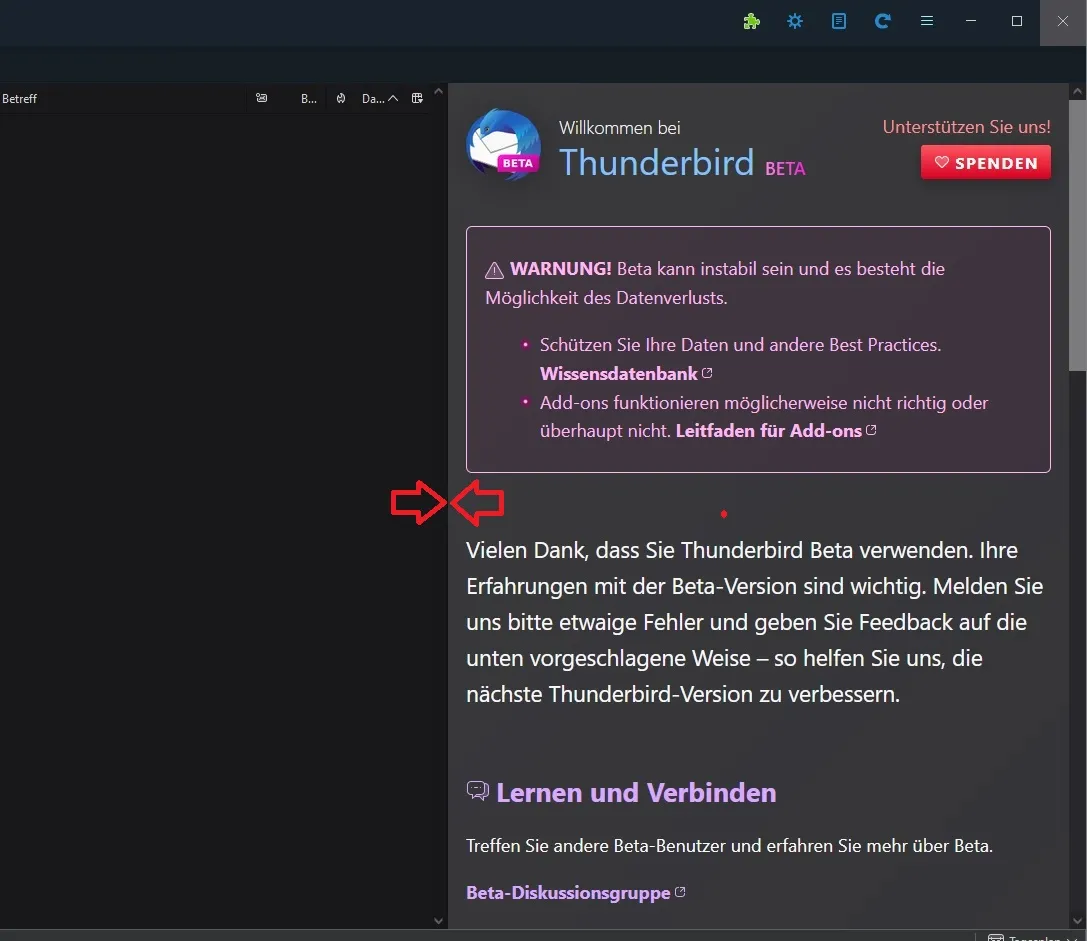Click the welcome page scrollbar down arrow
Image resolution: width=1087 pixels, height=941 pixels.
[1077, 921]
